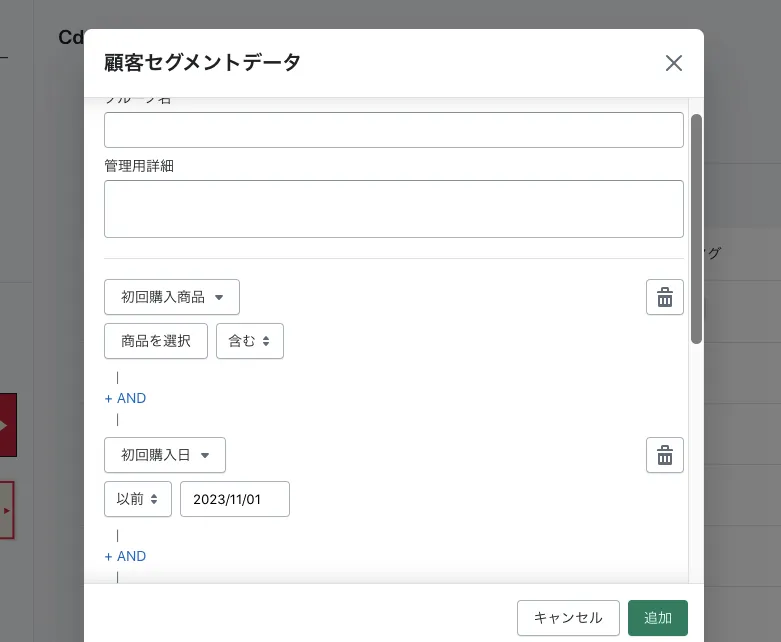Change the 以前 date comparison selector
781x642 pixels.
(x=138, y=499)
